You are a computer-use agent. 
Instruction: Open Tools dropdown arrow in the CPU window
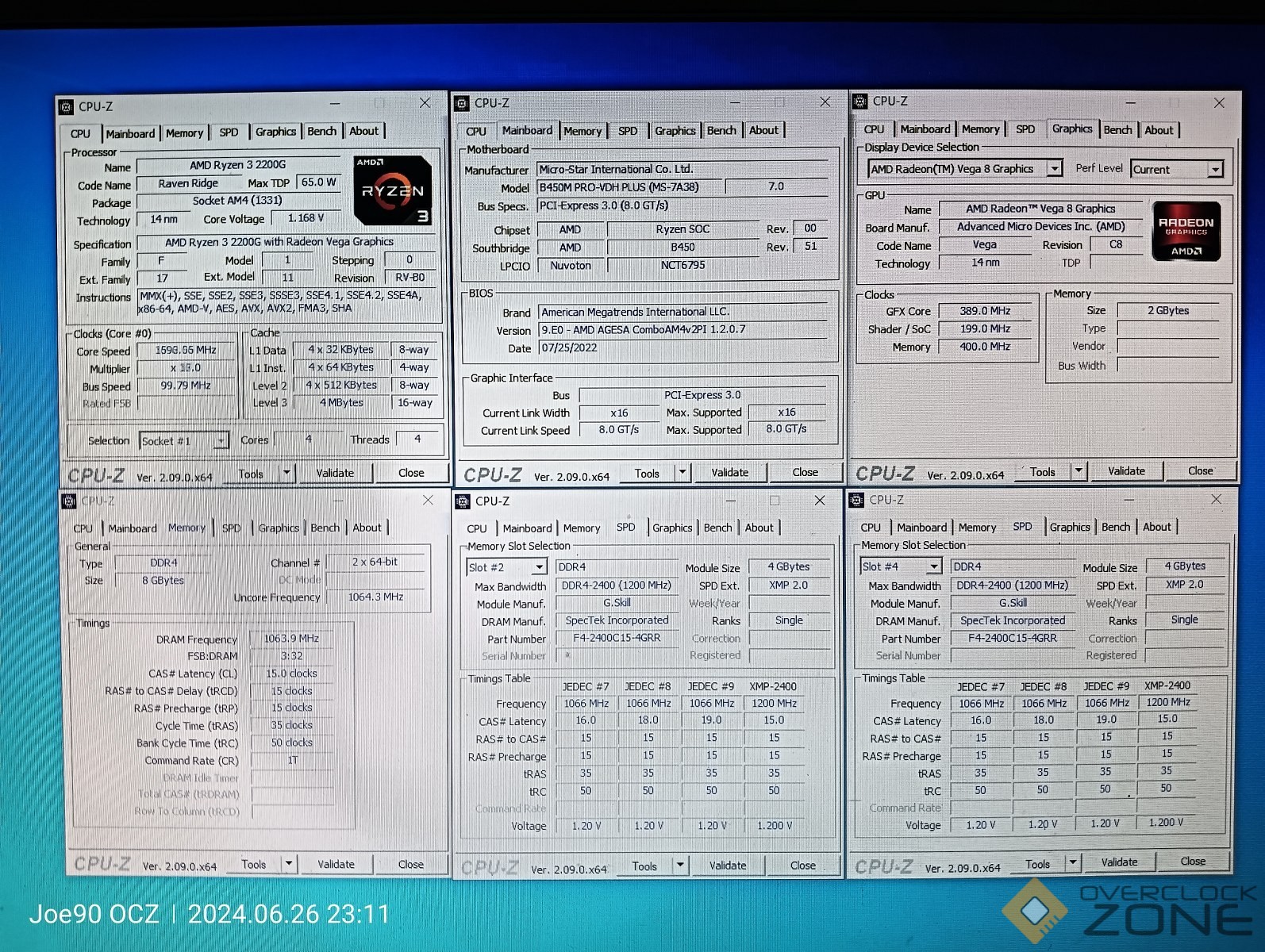coord(286,474)
